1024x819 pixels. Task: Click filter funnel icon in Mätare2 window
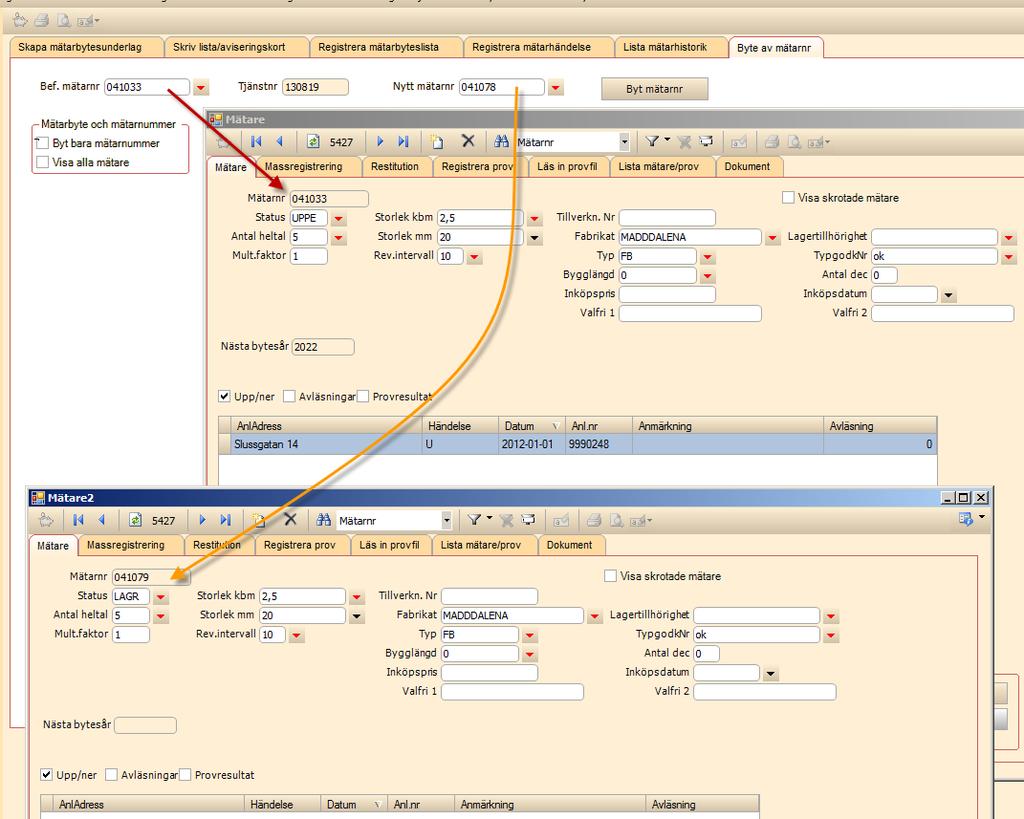pos(474,520)
